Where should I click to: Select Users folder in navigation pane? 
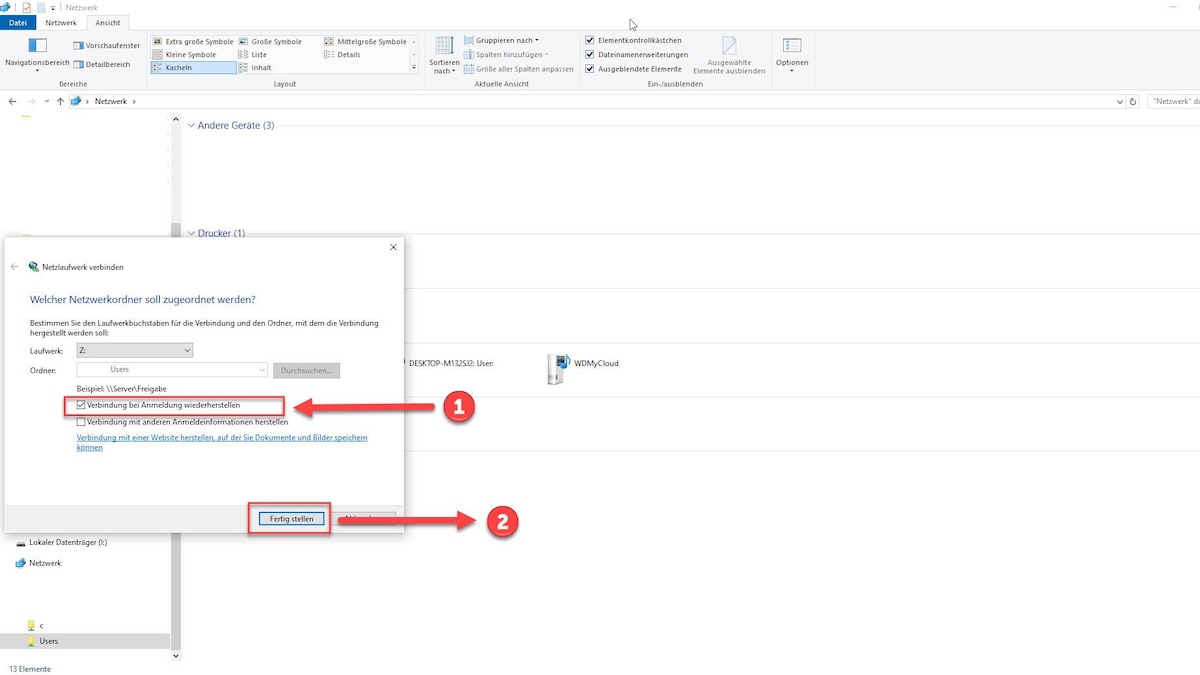[48, 641]
